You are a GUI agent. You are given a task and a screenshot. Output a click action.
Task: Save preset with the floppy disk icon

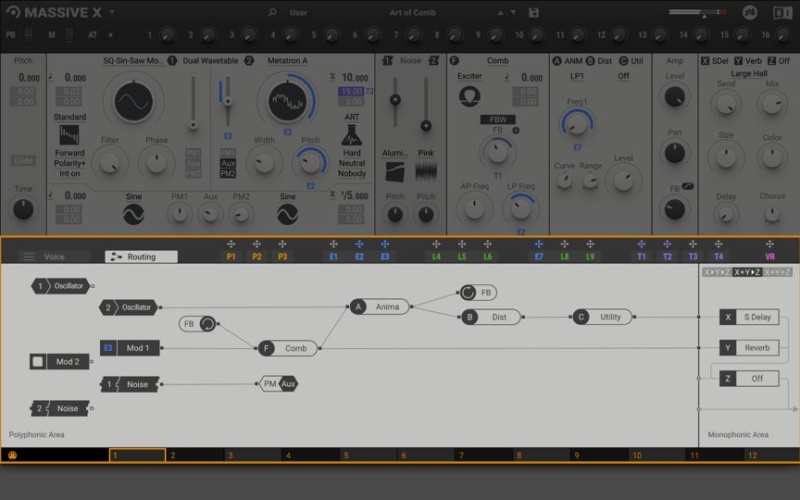click(534, 12)
